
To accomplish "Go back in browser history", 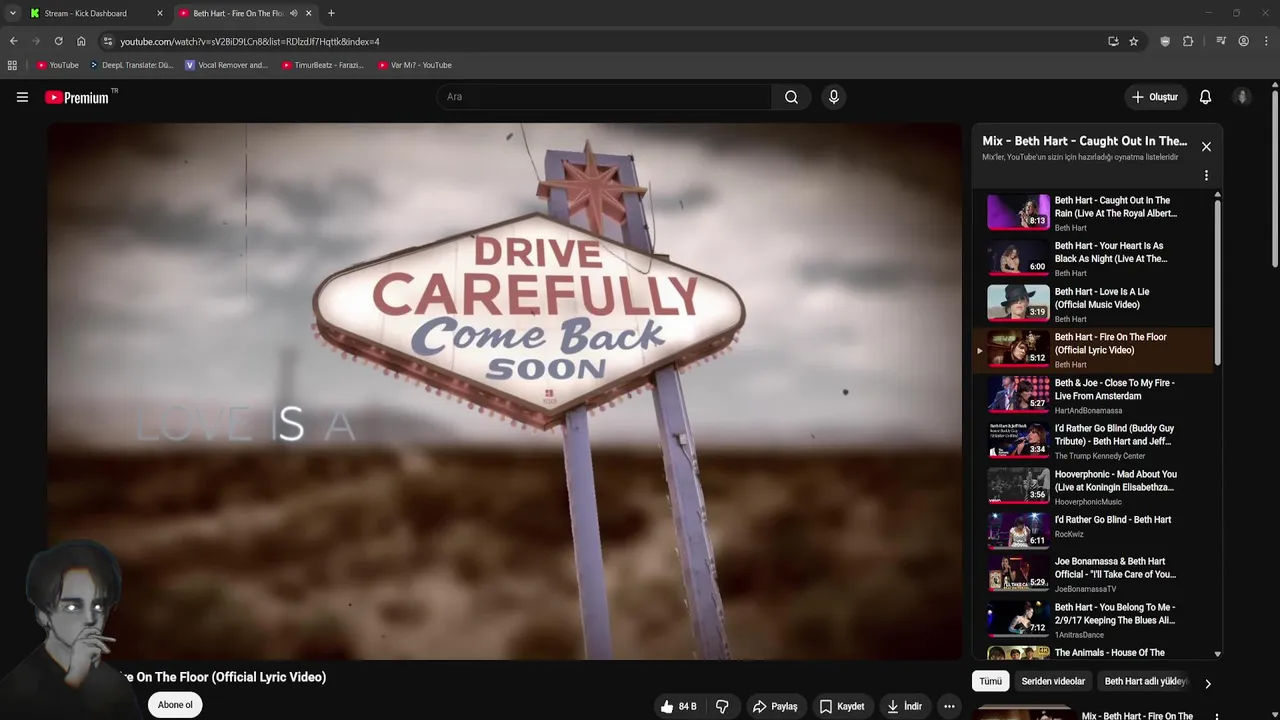I will [x=13, y=41].
